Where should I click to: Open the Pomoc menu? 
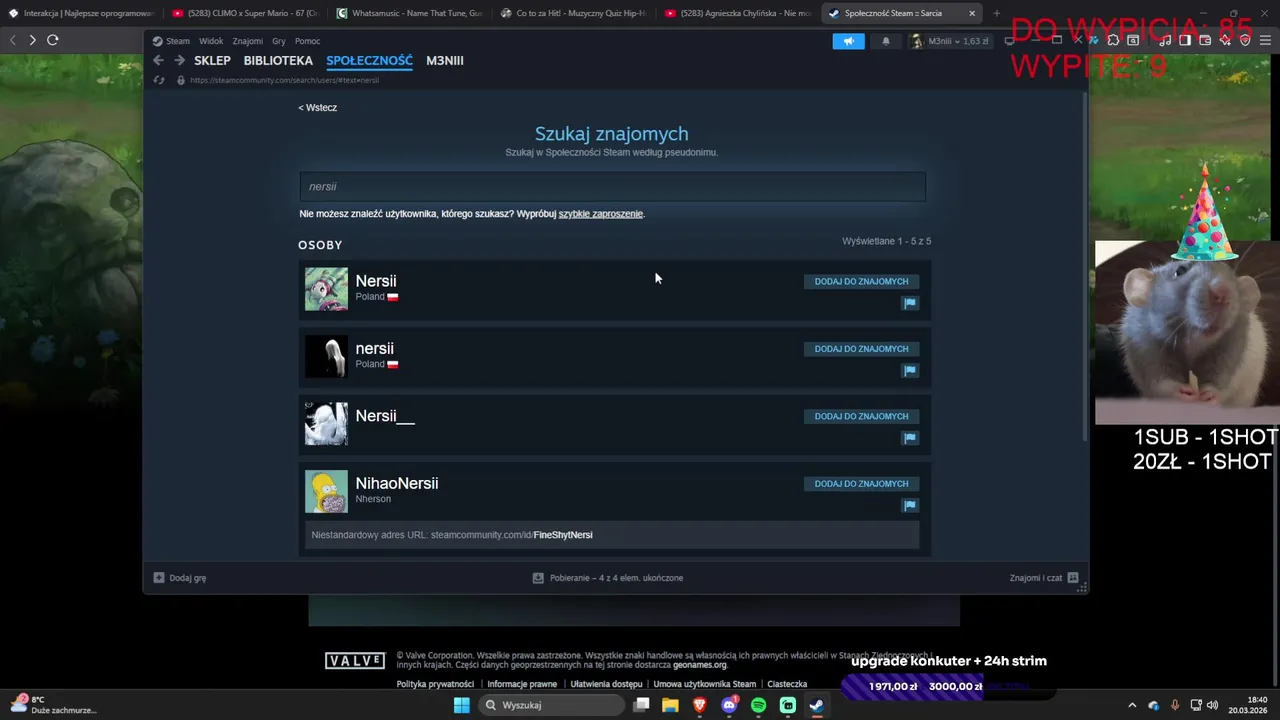tap(307, 41)
